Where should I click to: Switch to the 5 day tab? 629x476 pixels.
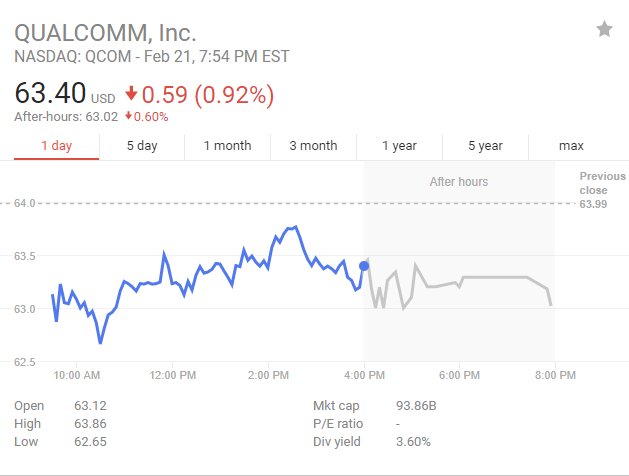142,146
